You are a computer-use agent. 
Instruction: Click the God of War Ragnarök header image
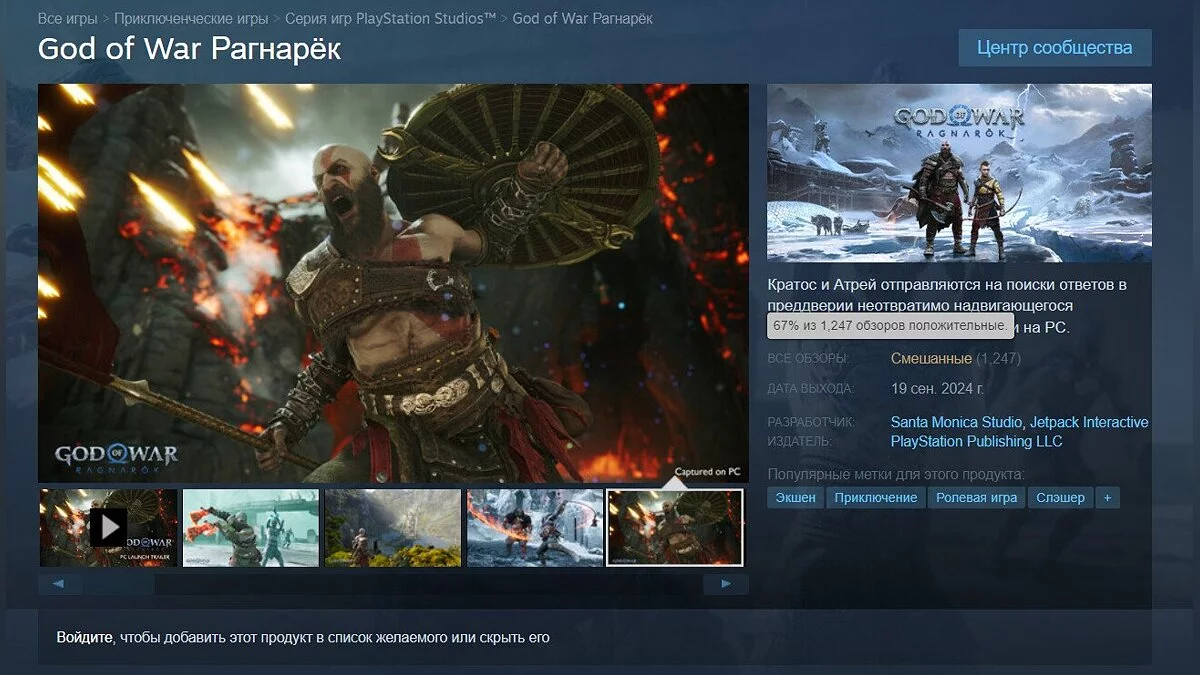[x=959, y=173]
